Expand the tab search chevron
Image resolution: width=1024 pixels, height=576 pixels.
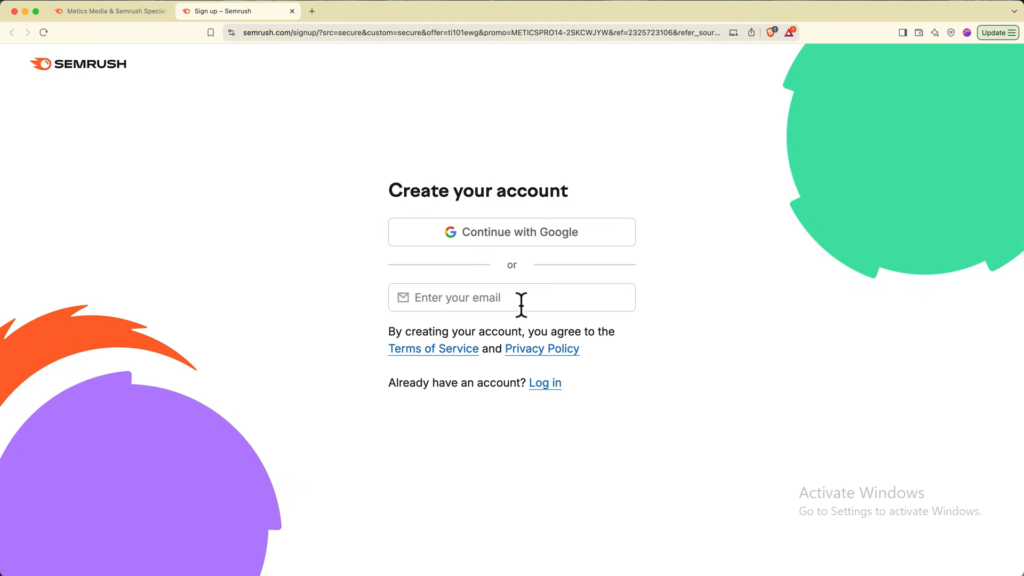click(x=1011, y=11)
